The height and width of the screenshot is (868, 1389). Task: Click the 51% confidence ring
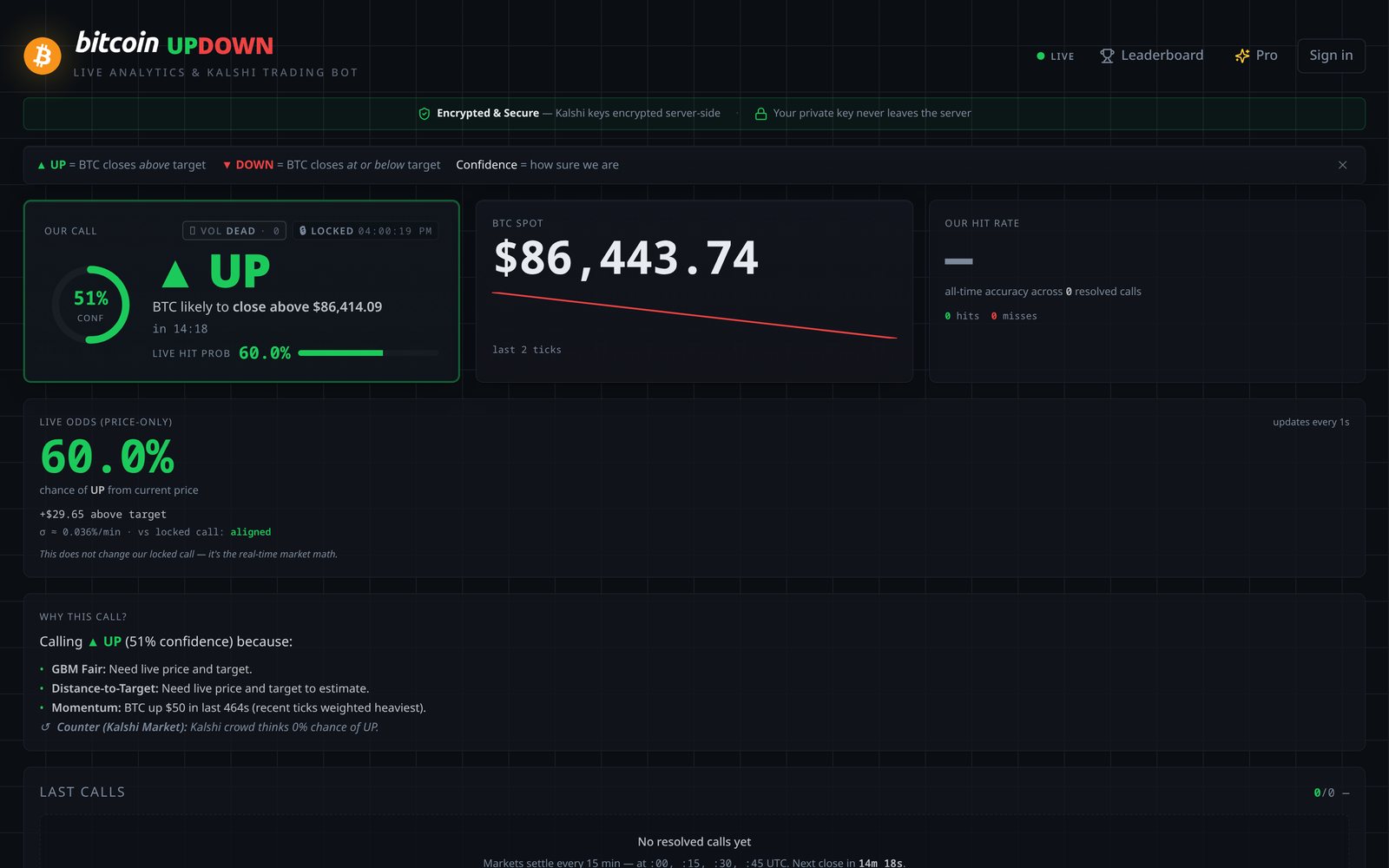pos(90,305)
